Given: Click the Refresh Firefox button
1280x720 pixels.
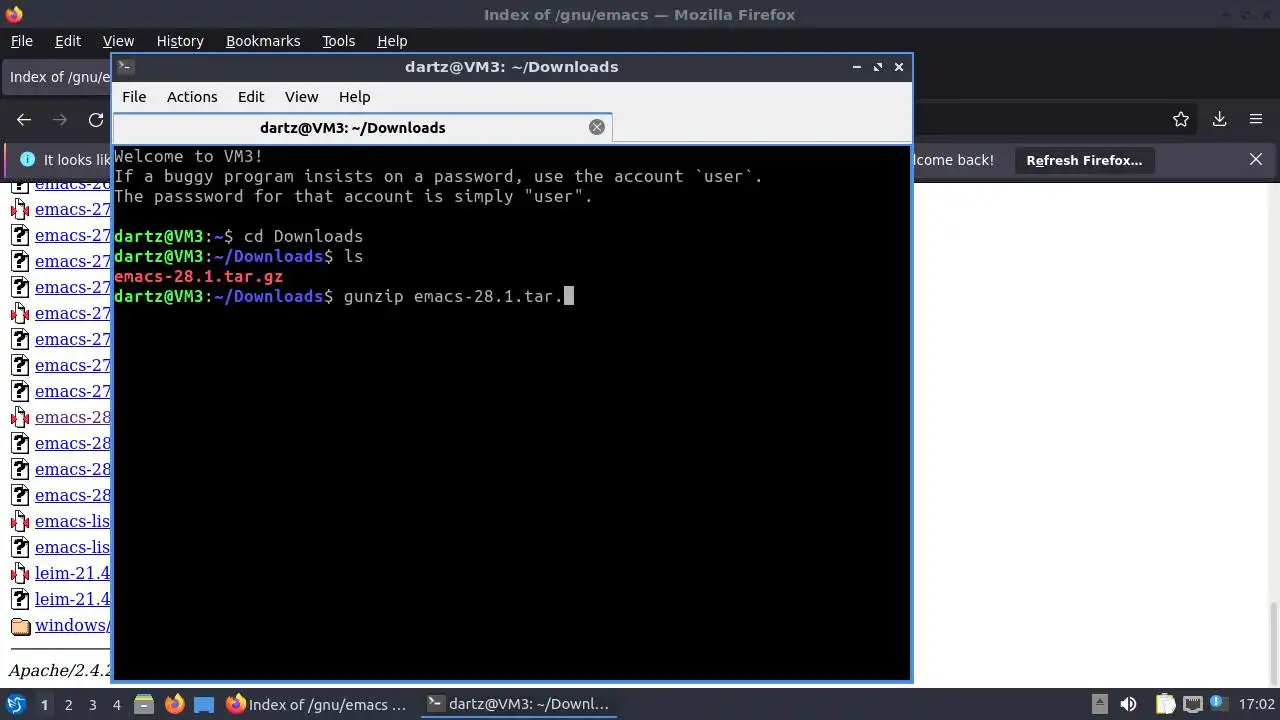Looking at the screenshot, I should (x=1084, y=160).
